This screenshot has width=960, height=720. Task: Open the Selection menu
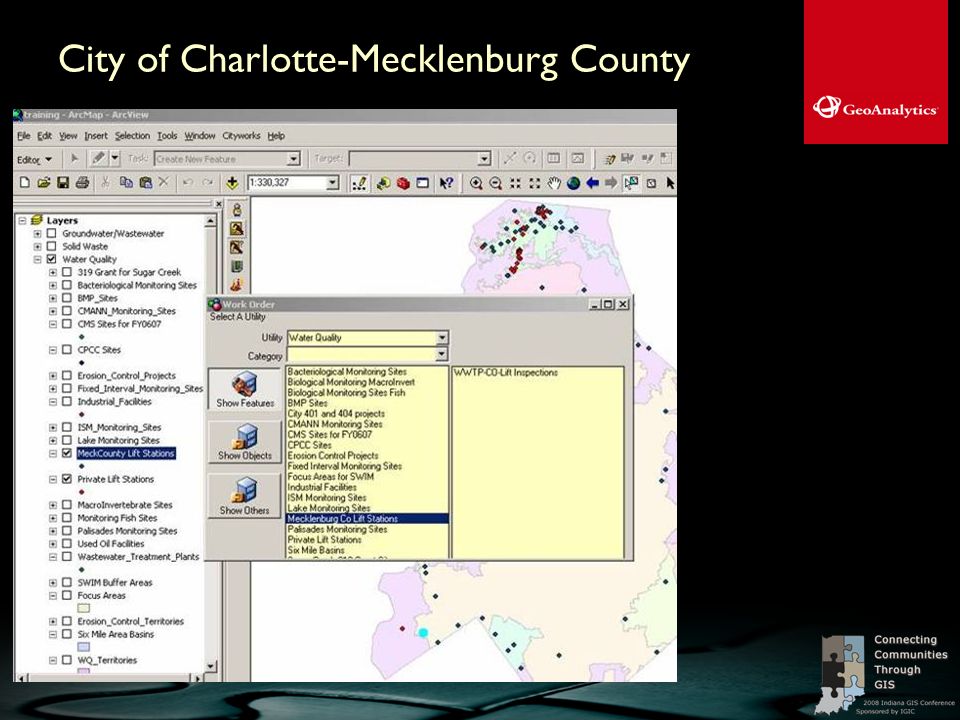tap(132, 136)
